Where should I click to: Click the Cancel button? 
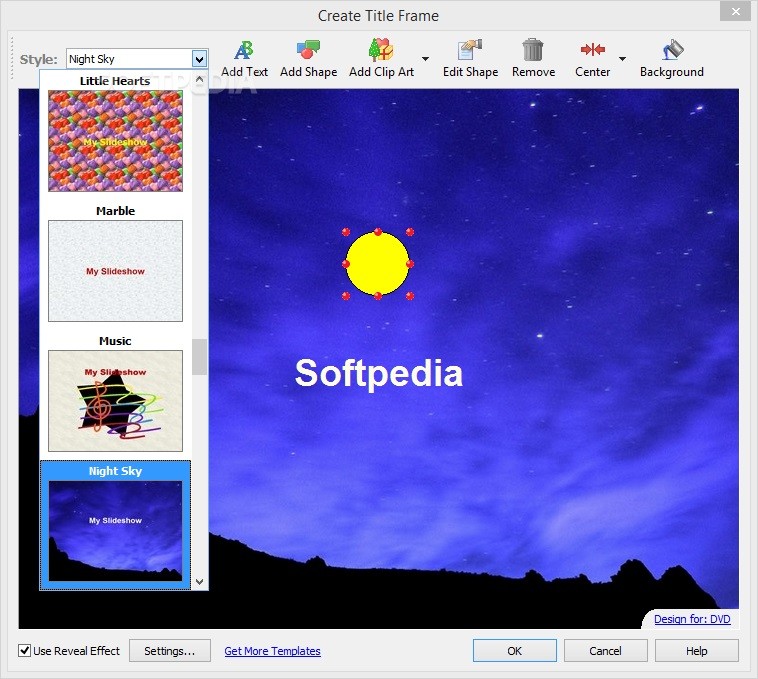tap(605, 651)
